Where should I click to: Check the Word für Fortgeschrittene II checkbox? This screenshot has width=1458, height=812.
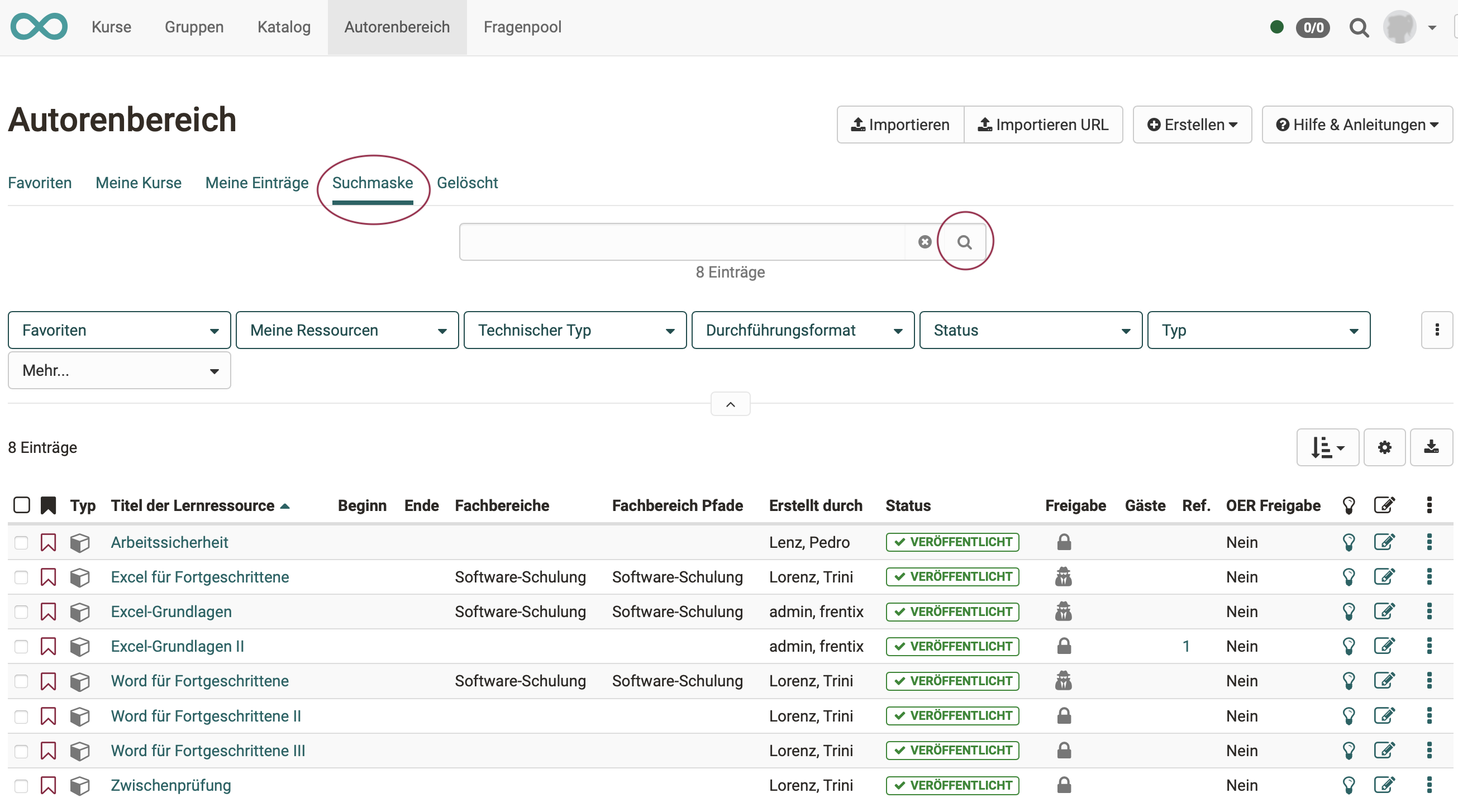[x=22, y=717]
